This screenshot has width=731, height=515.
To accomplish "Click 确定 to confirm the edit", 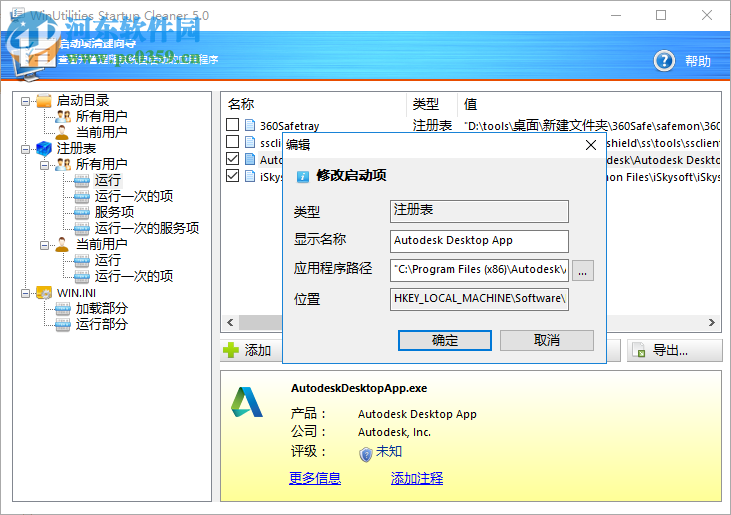I will [x=445, y=340].
